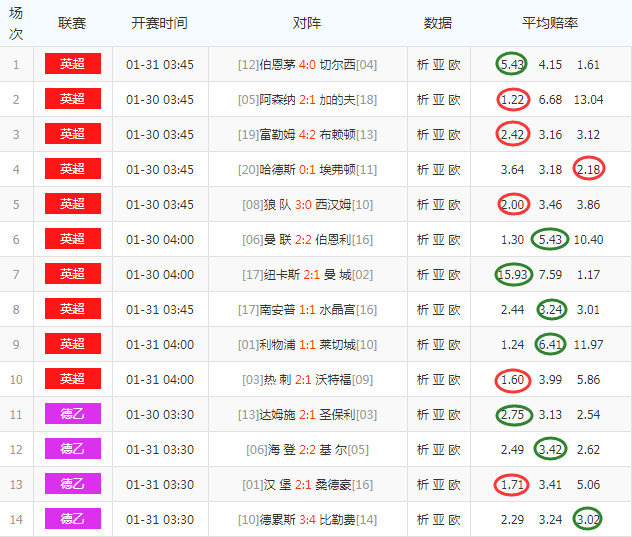Click the draw odds 3.46

[x=550, y=205]
